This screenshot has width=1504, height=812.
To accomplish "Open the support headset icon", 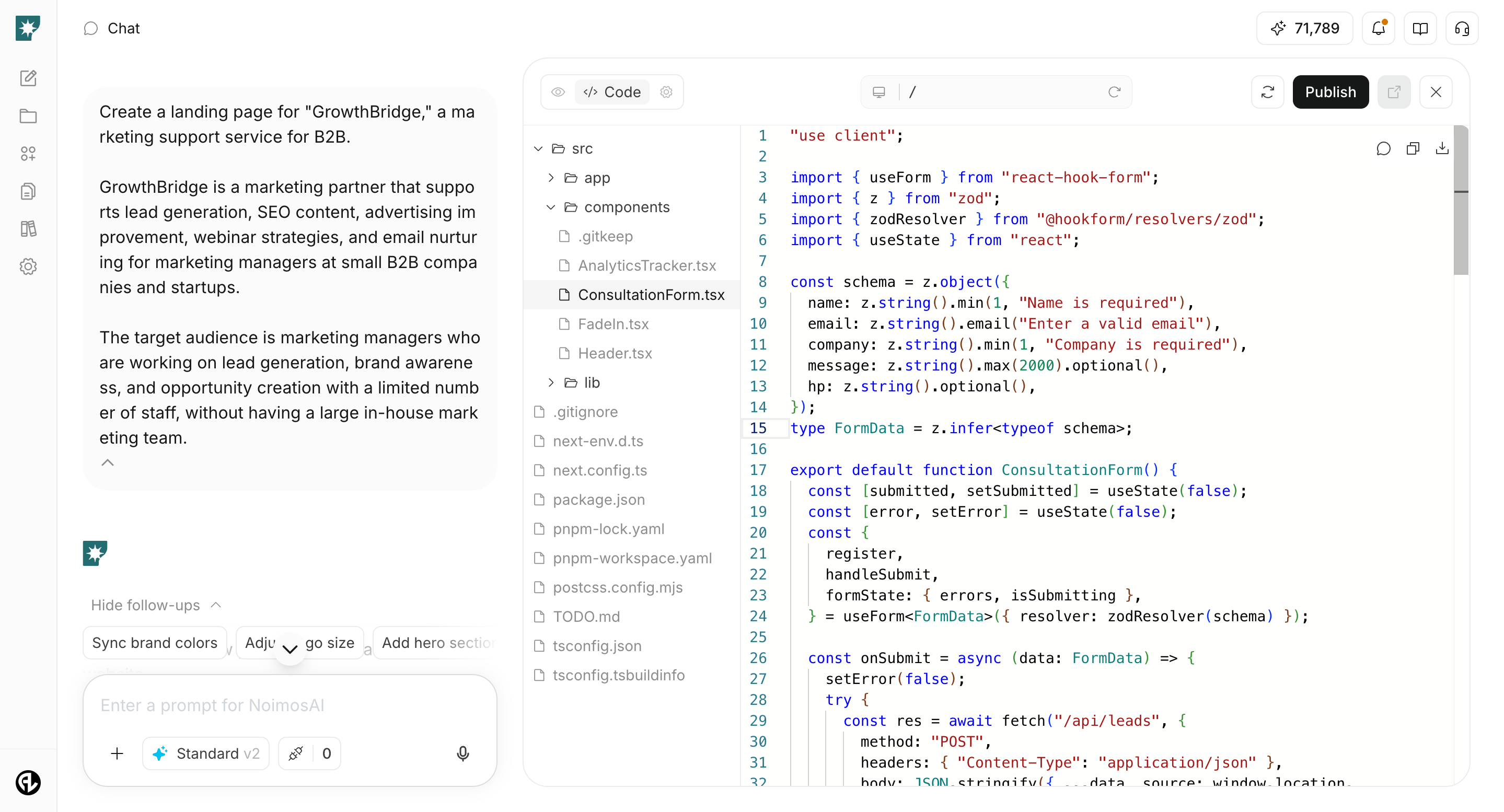I will tap(1462, 29).
